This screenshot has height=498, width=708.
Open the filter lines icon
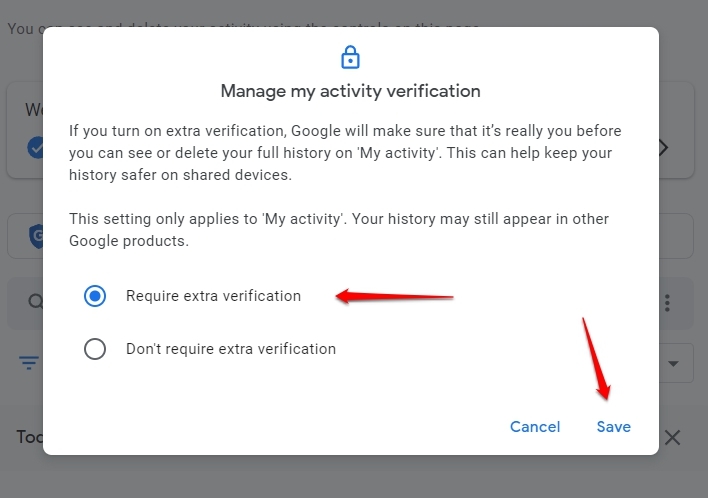click(30, 363)
